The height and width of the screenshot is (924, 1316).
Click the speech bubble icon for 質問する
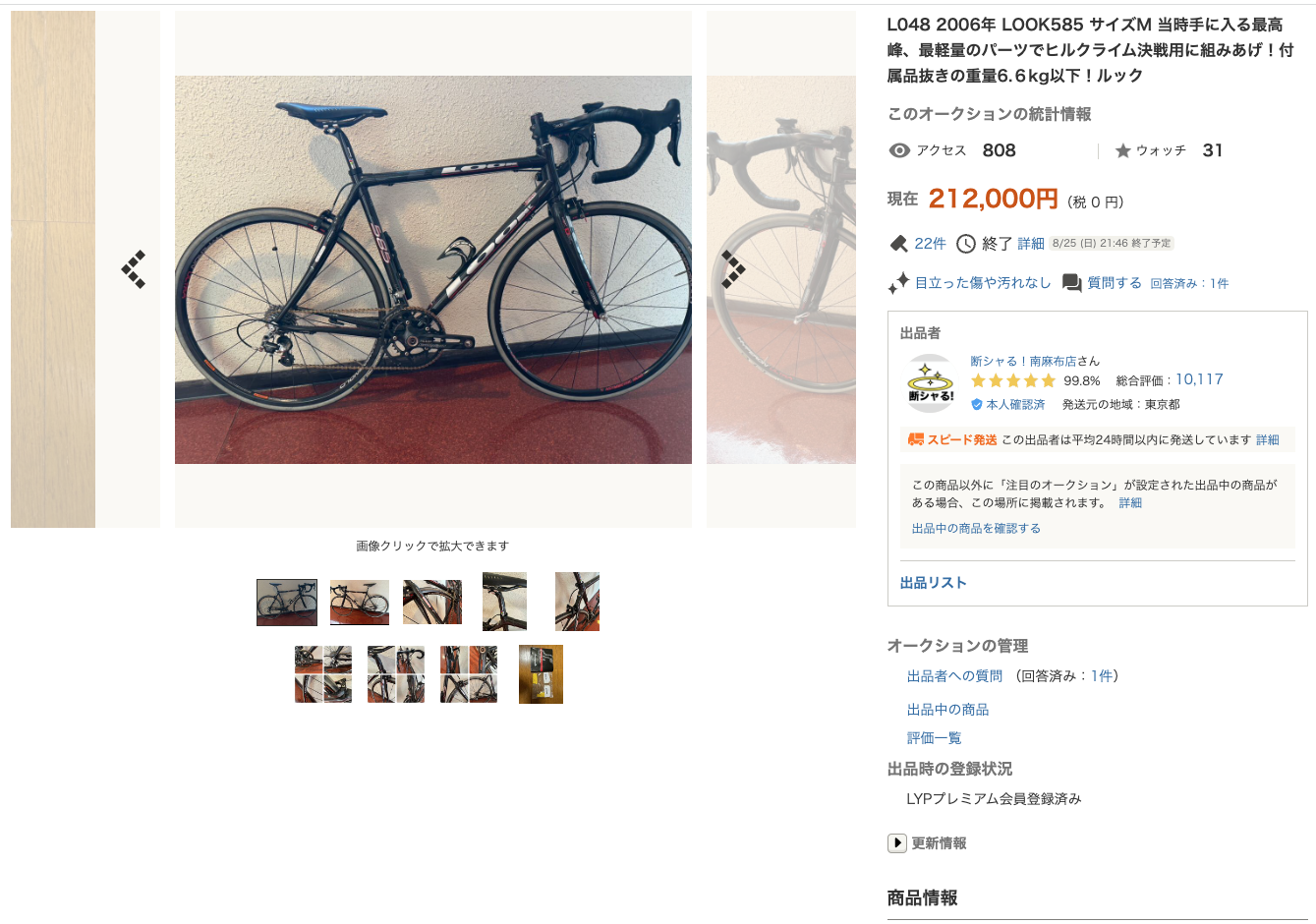click(1072, 283)
